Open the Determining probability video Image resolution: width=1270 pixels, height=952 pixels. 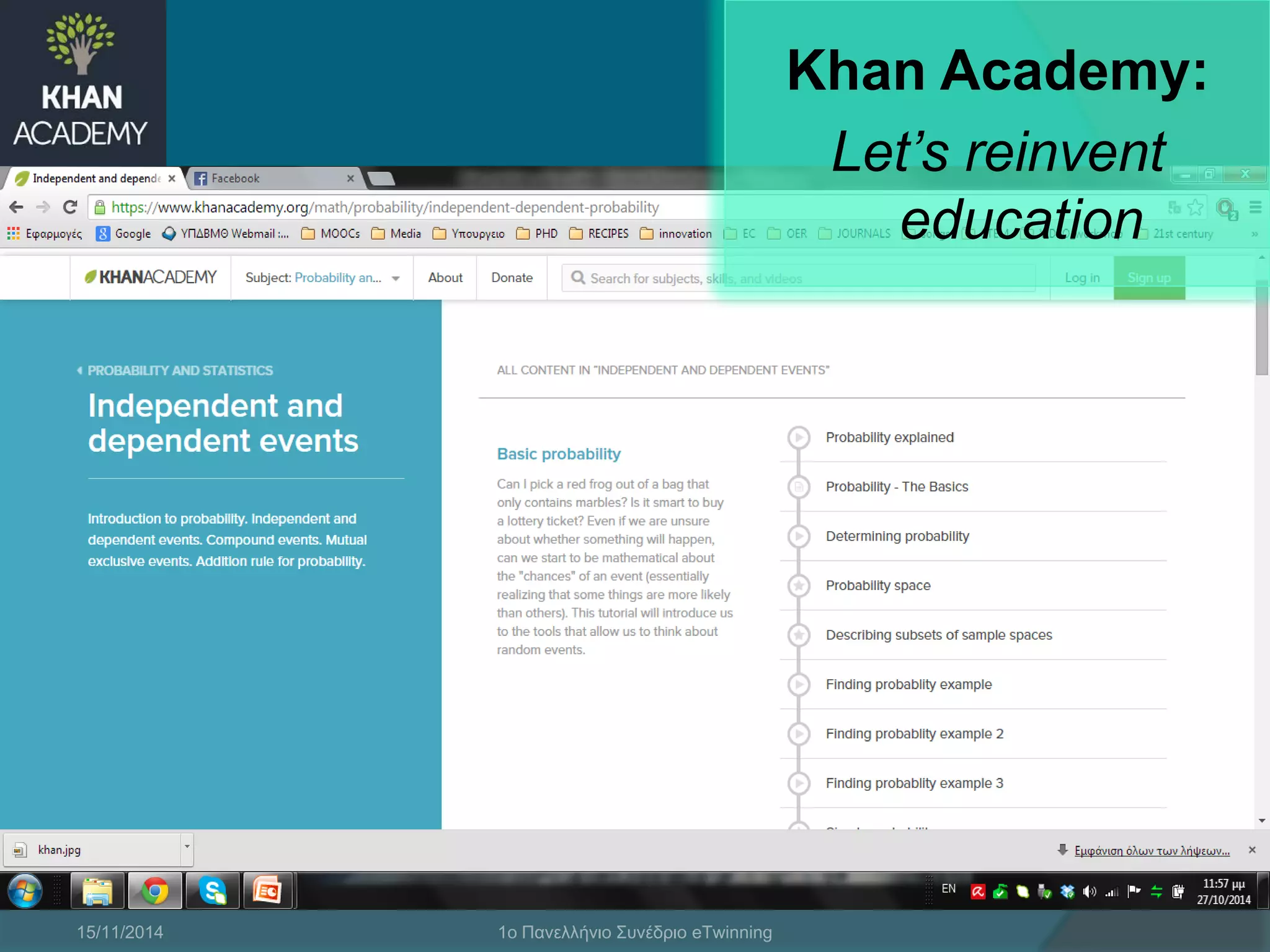(897, 537)
